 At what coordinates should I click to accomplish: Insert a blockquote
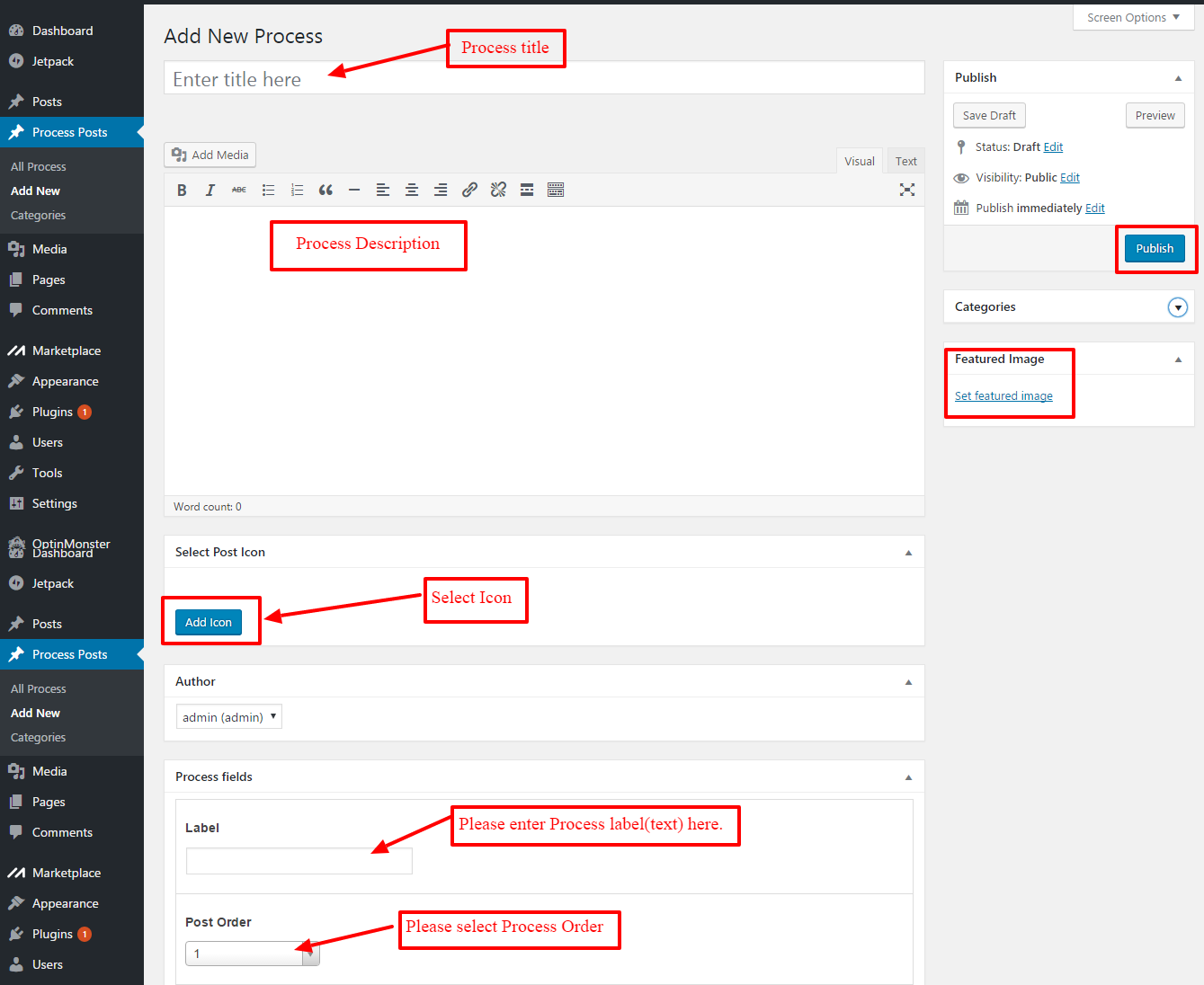click(326, 190)
